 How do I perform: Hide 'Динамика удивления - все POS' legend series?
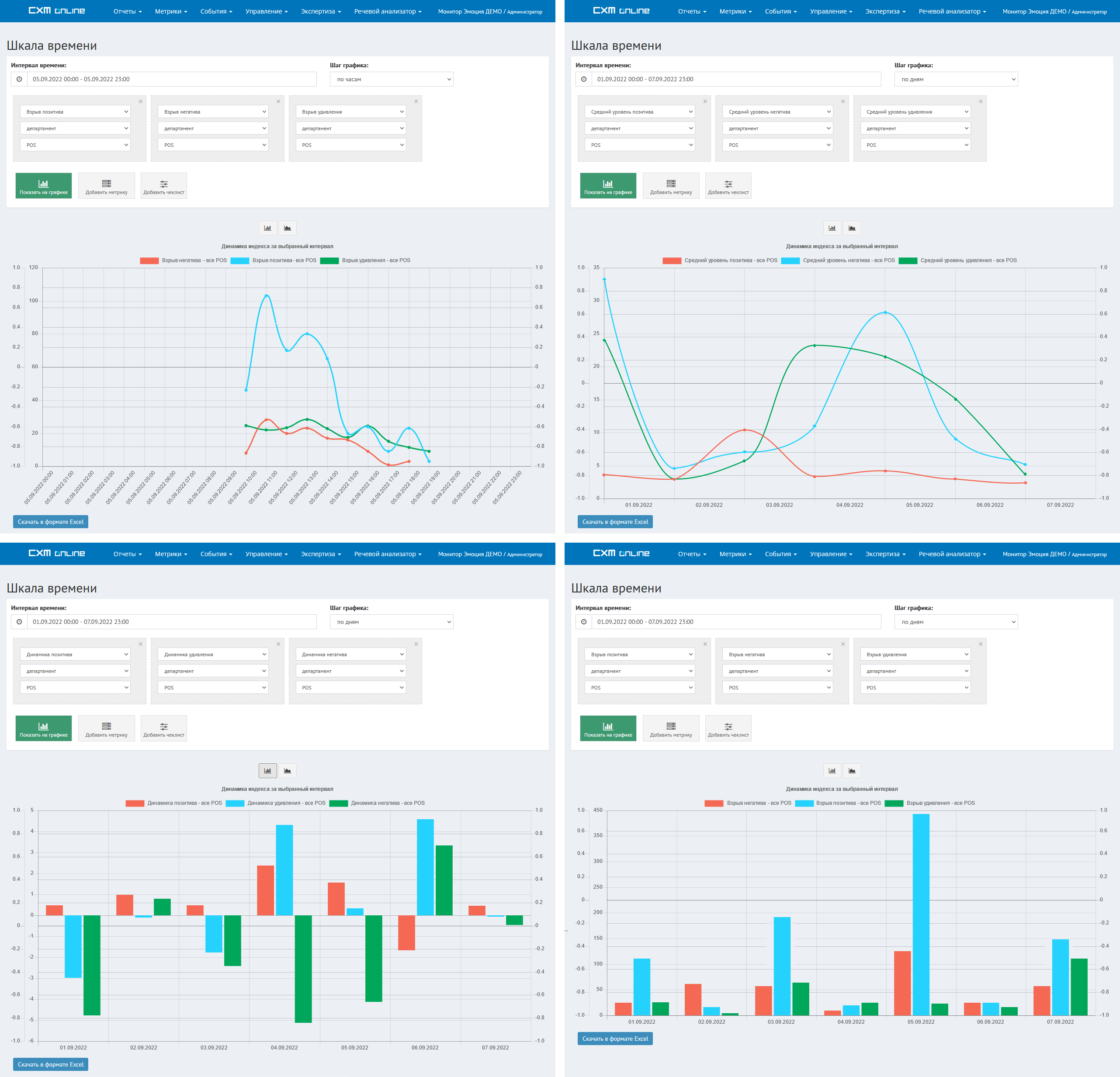coord(286,803)
